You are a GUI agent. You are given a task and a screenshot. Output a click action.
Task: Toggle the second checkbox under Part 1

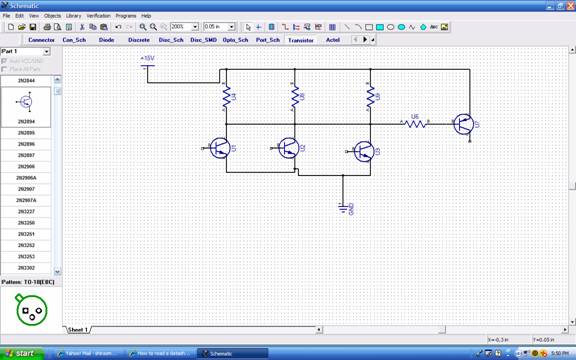click(x=4, y=69)
